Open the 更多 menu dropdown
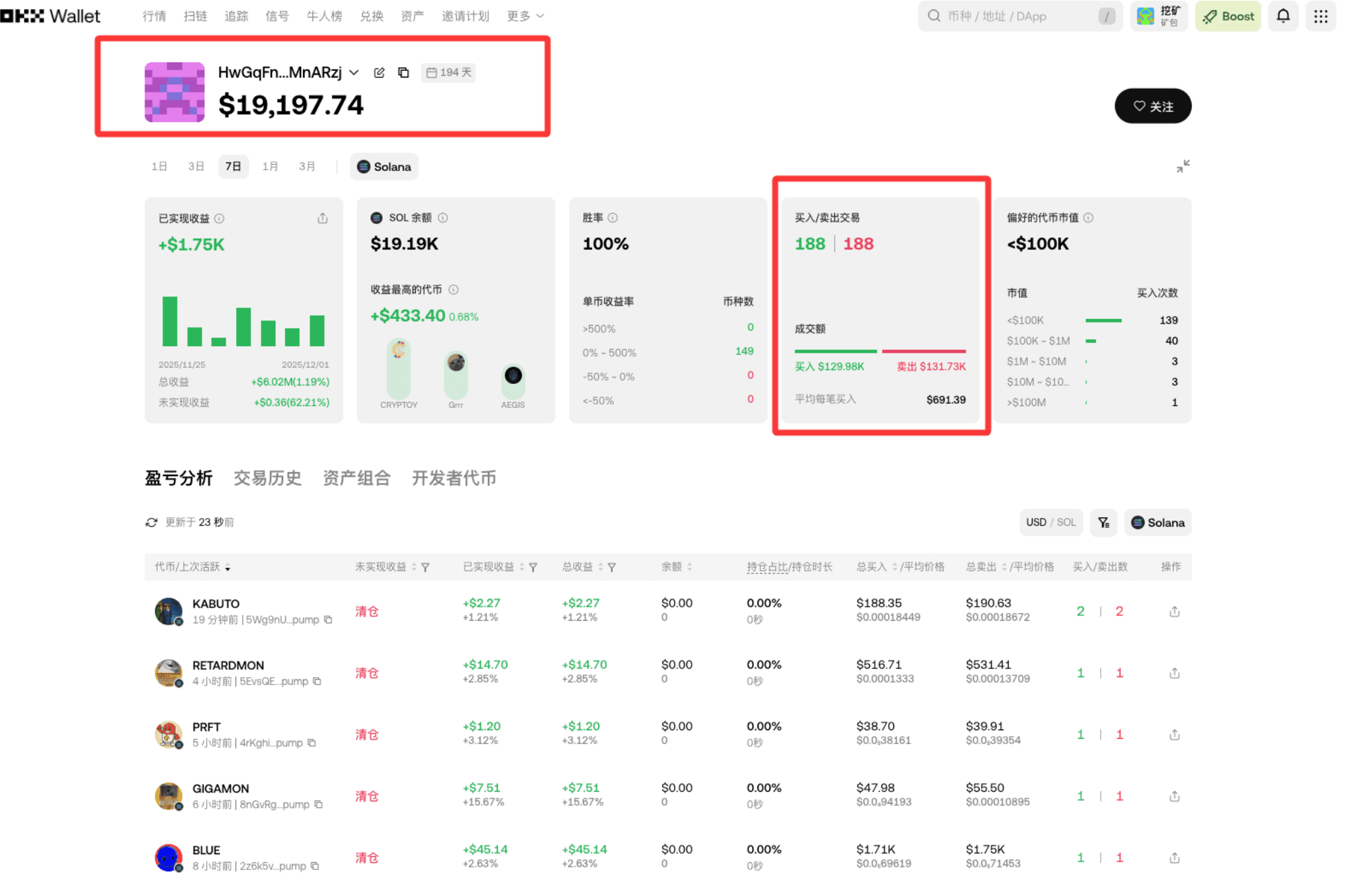Screen dimensions: 1347x896 (525, 16)
